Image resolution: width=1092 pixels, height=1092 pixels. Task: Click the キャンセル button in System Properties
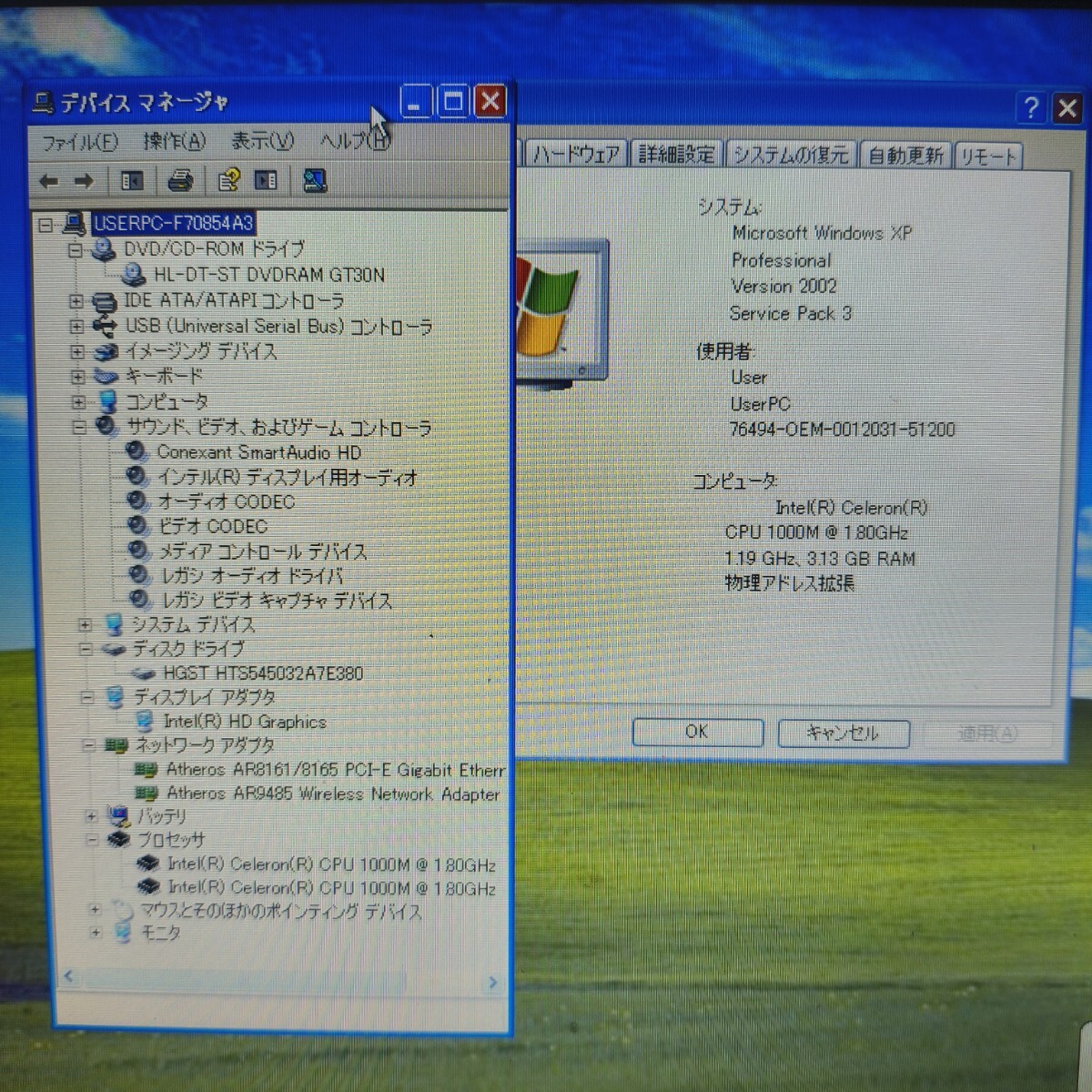point(843,733)
